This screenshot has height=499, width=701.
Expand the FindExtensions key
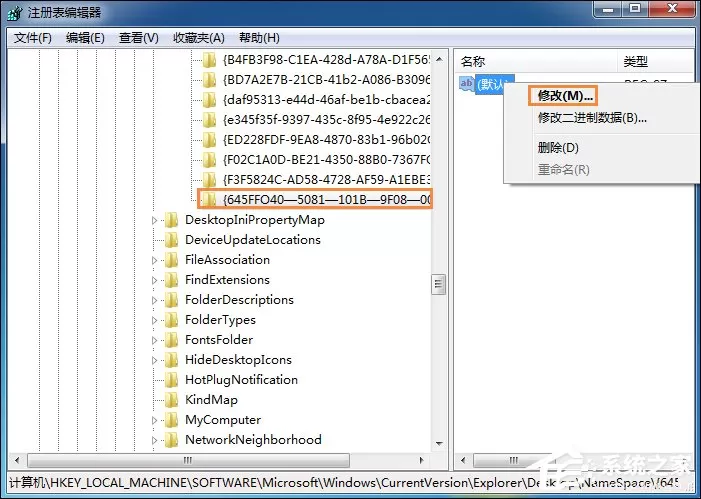[154, 280]
